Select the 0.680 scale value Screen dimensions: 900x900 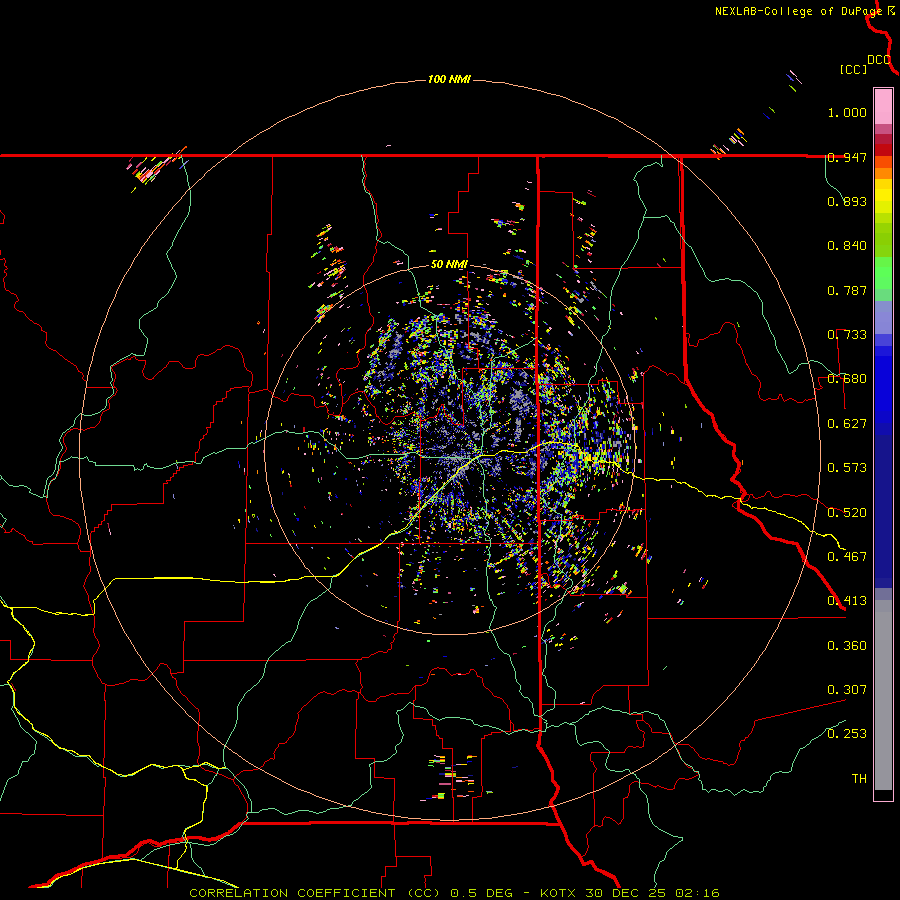[x=847, y=379]
